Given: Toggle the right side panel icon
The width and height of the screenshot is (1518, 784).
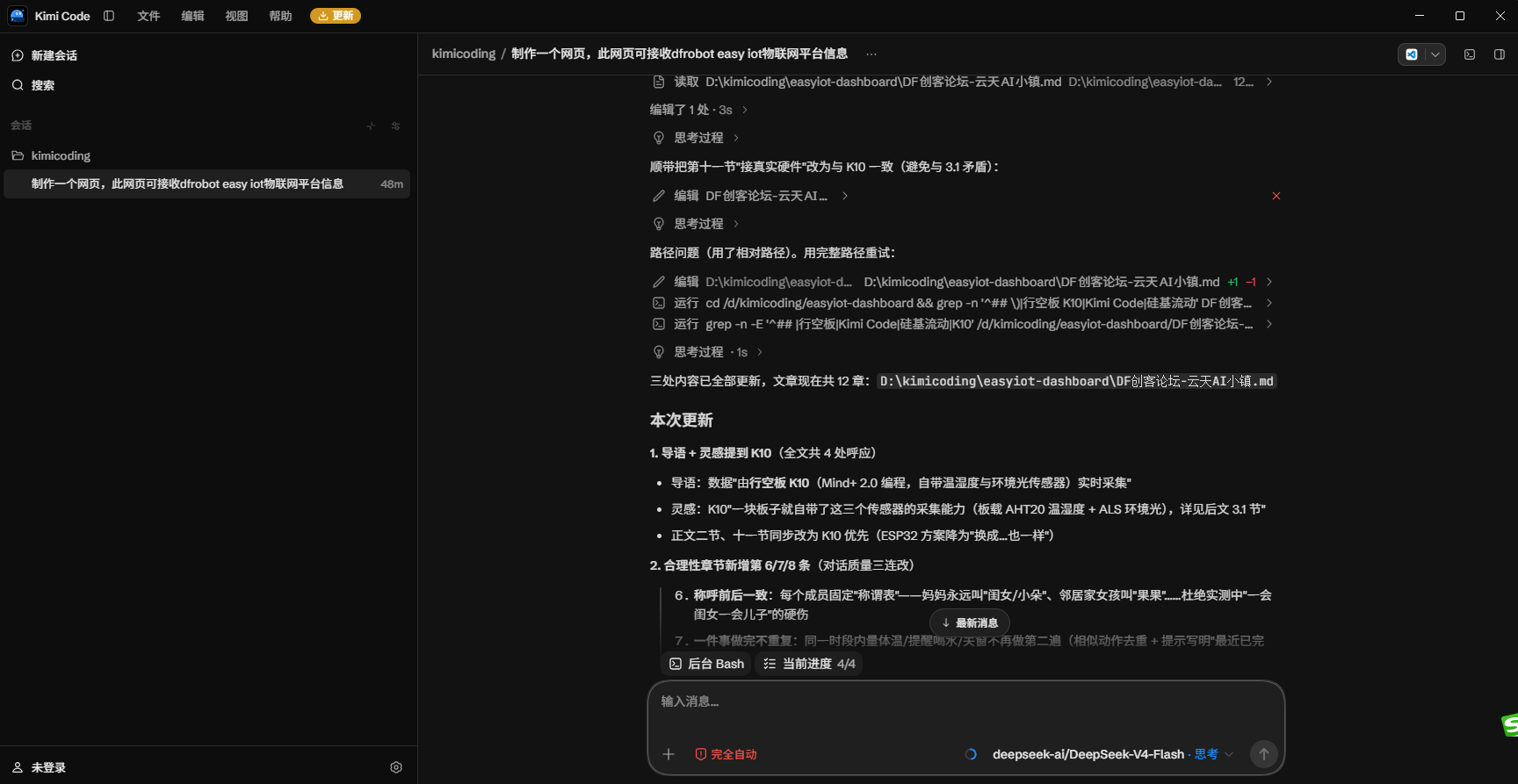Looking at the screenshot, I should coord(1500,54).
